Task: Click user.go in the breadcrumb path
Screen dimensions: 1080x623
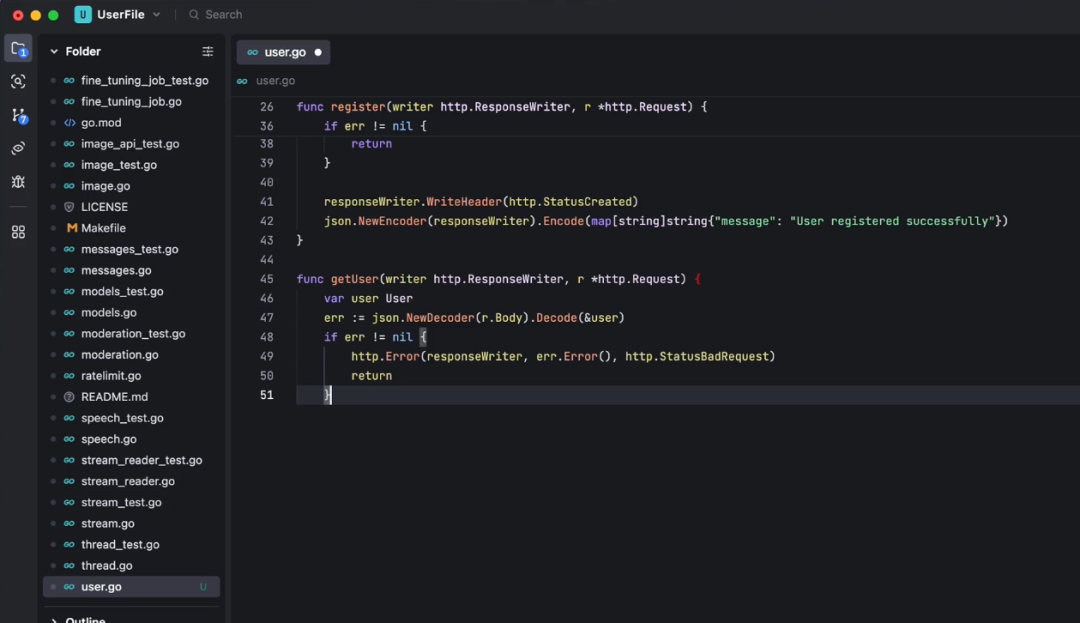Action: click(275, 81)
